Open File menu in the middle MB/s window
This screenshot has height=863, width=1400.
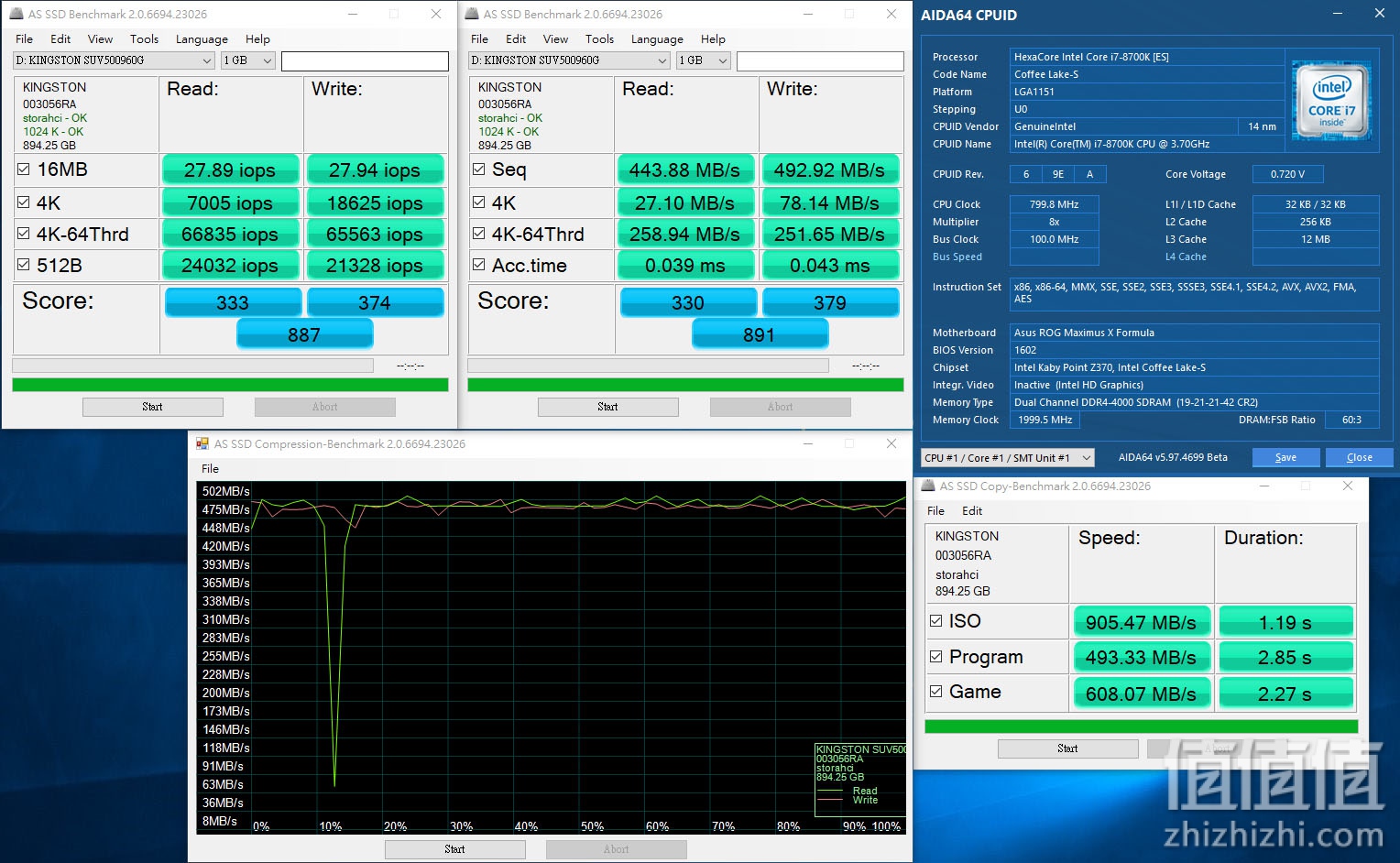click(480, 38)
